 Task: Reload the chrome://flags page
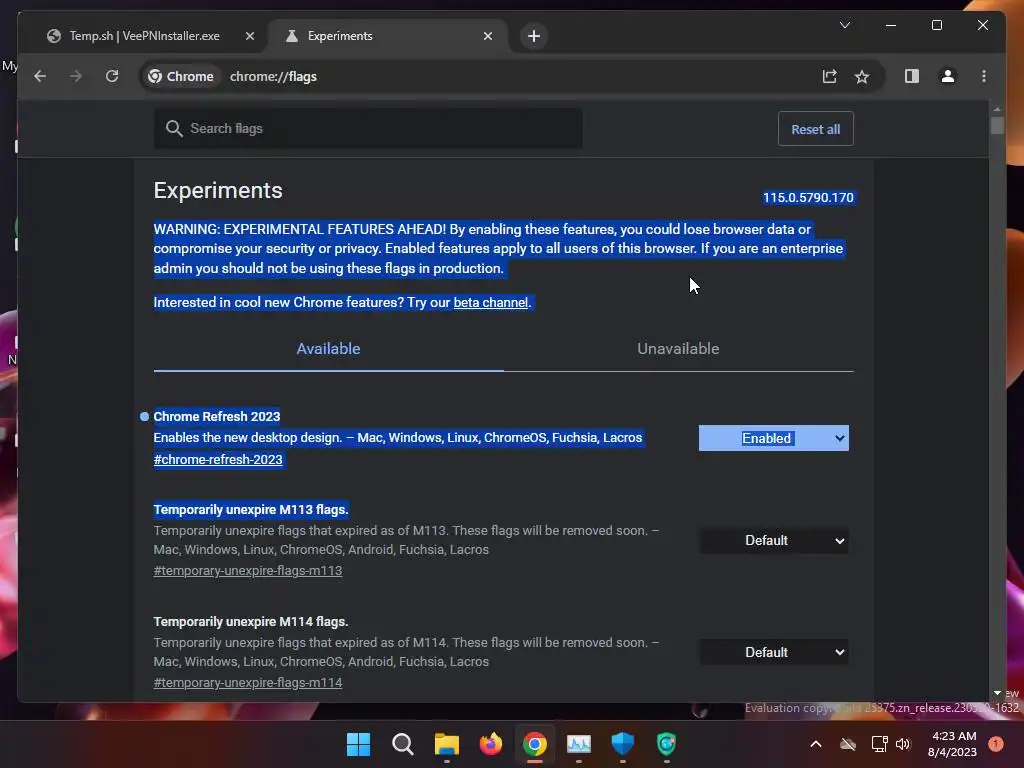tap(112, 76)
